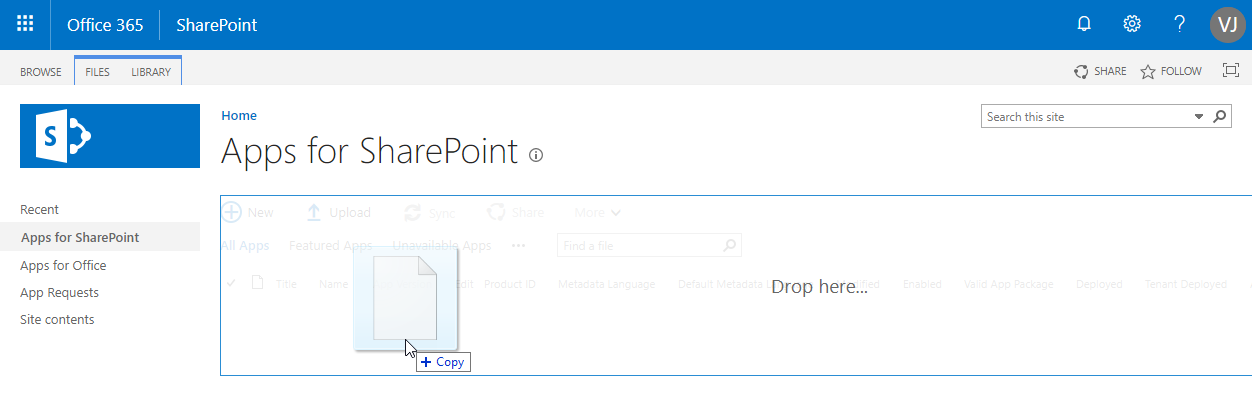1252x412 pixels.
Task: Toggle focus on content icon
Action: coord(1231,70)
